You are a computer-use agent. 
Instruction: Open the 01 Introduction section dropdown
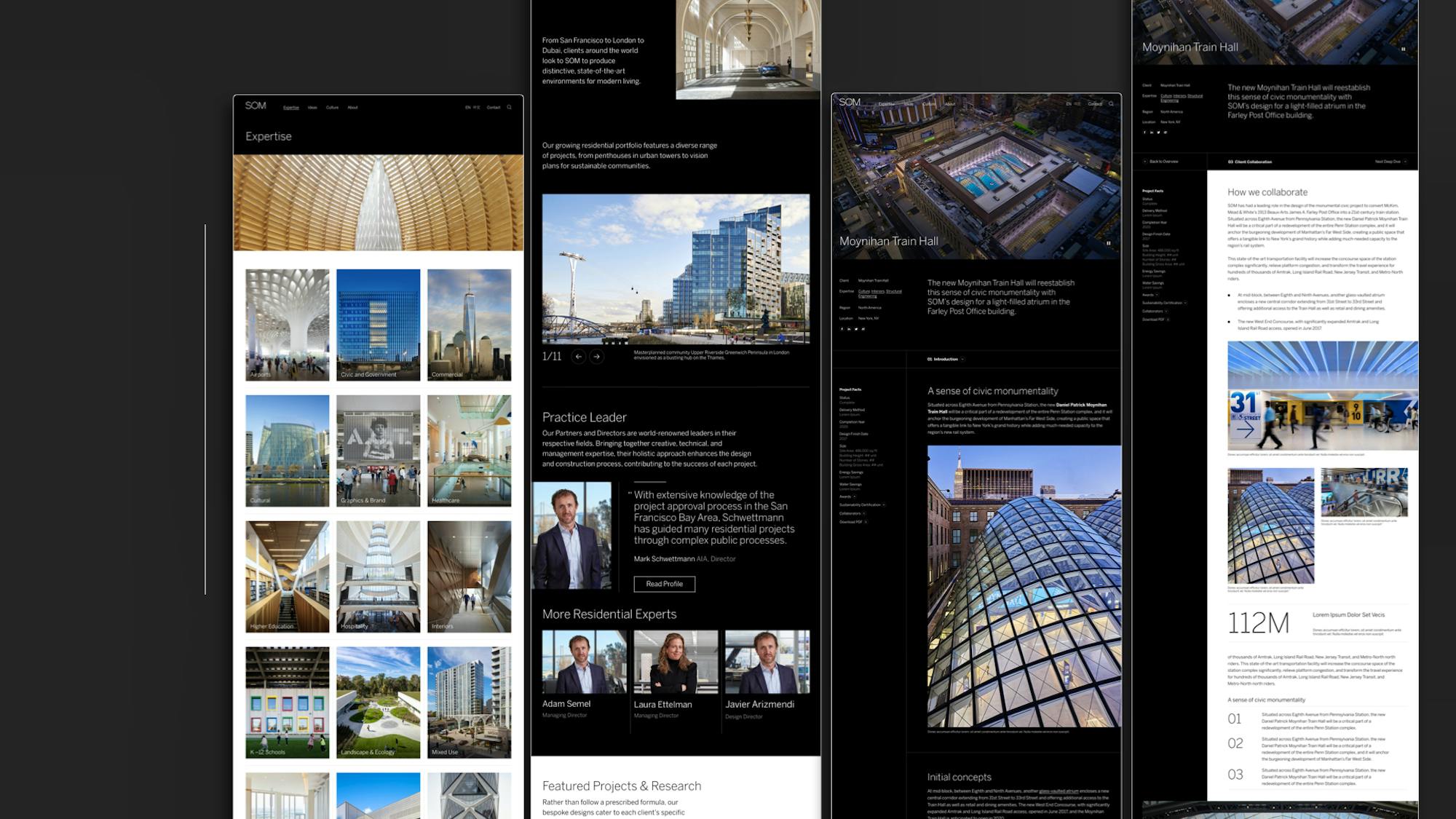coord(962,359)
